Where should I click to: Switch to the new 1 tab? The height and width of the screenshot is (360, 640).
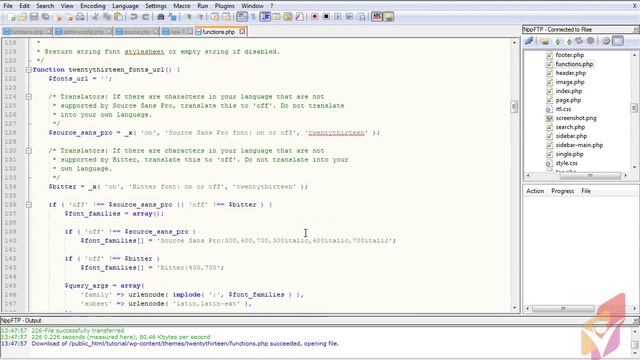(177, 31)
